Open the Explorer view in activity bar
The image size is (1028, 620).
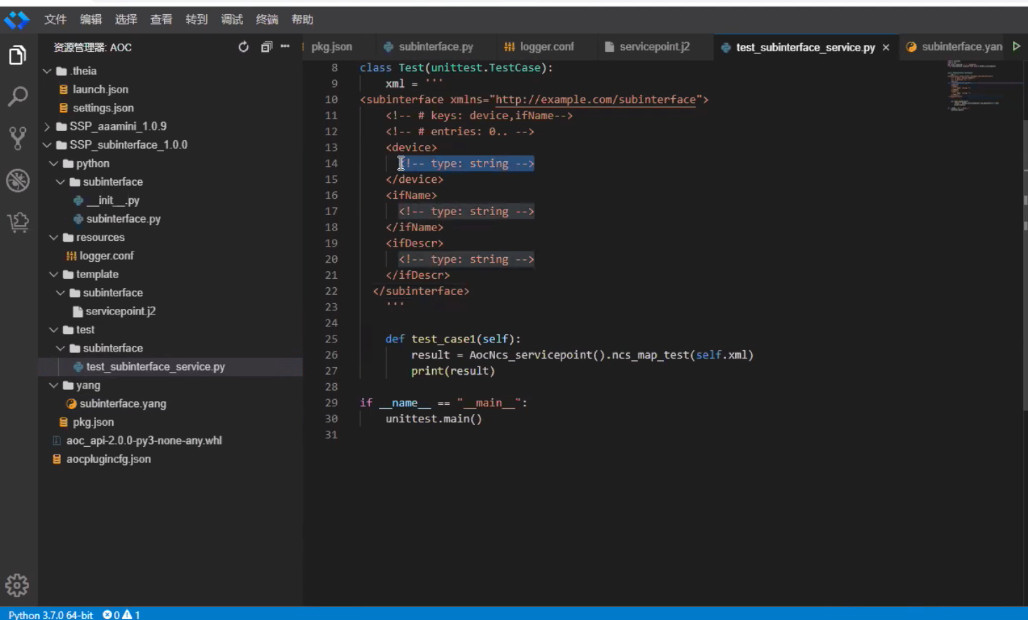tap(17, 56)
